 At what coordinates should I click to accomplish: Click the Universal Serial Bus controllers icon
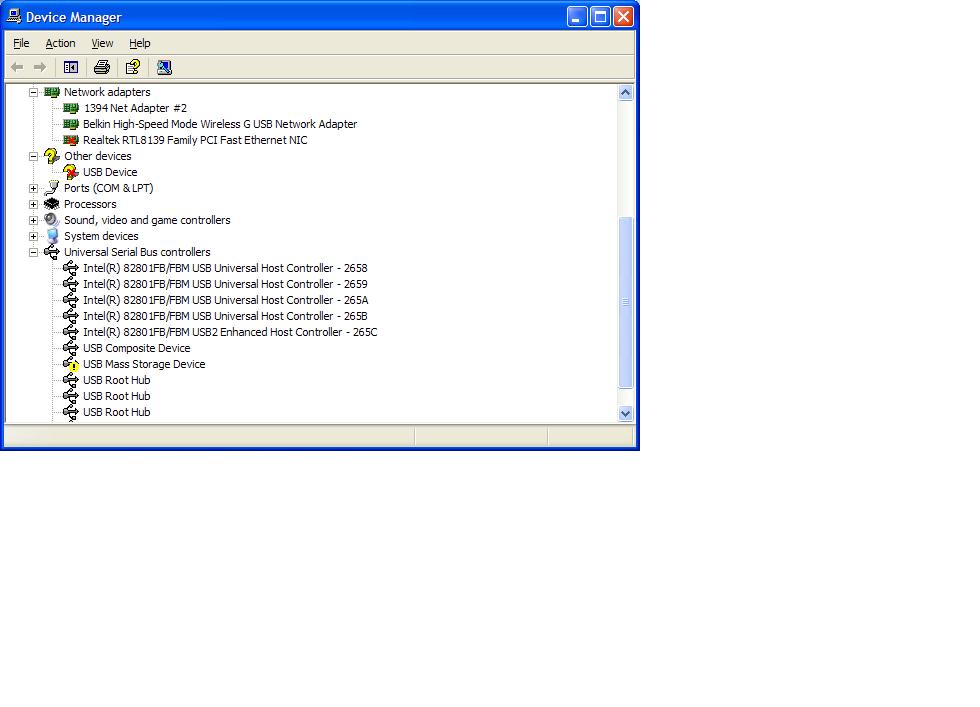coord(52,252)
